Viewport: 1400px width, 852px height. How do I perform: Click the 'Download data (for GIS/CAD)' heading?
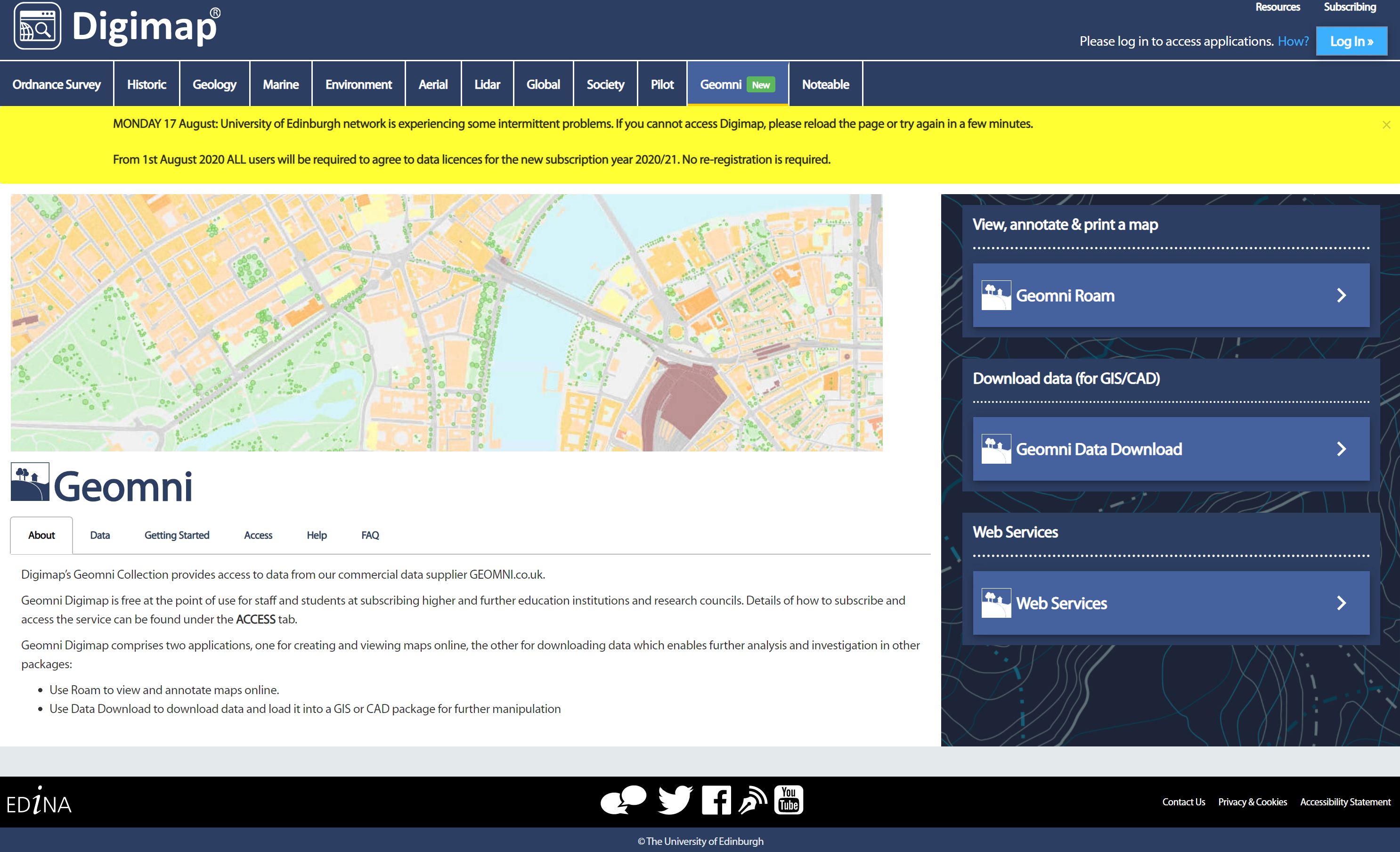pyautogui.click(x=1066, y=378)
